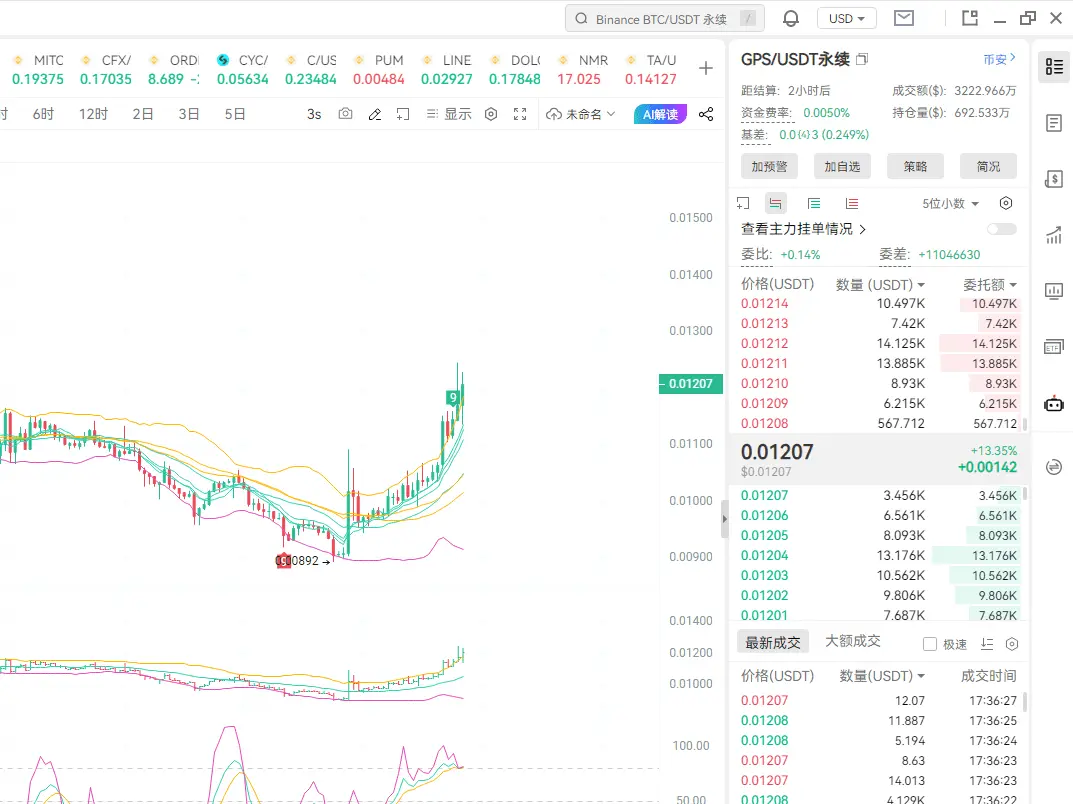Open the dollar funds sidebar icon
The width and height of the screenshot is (1073, 804).
click(1054, 179)
